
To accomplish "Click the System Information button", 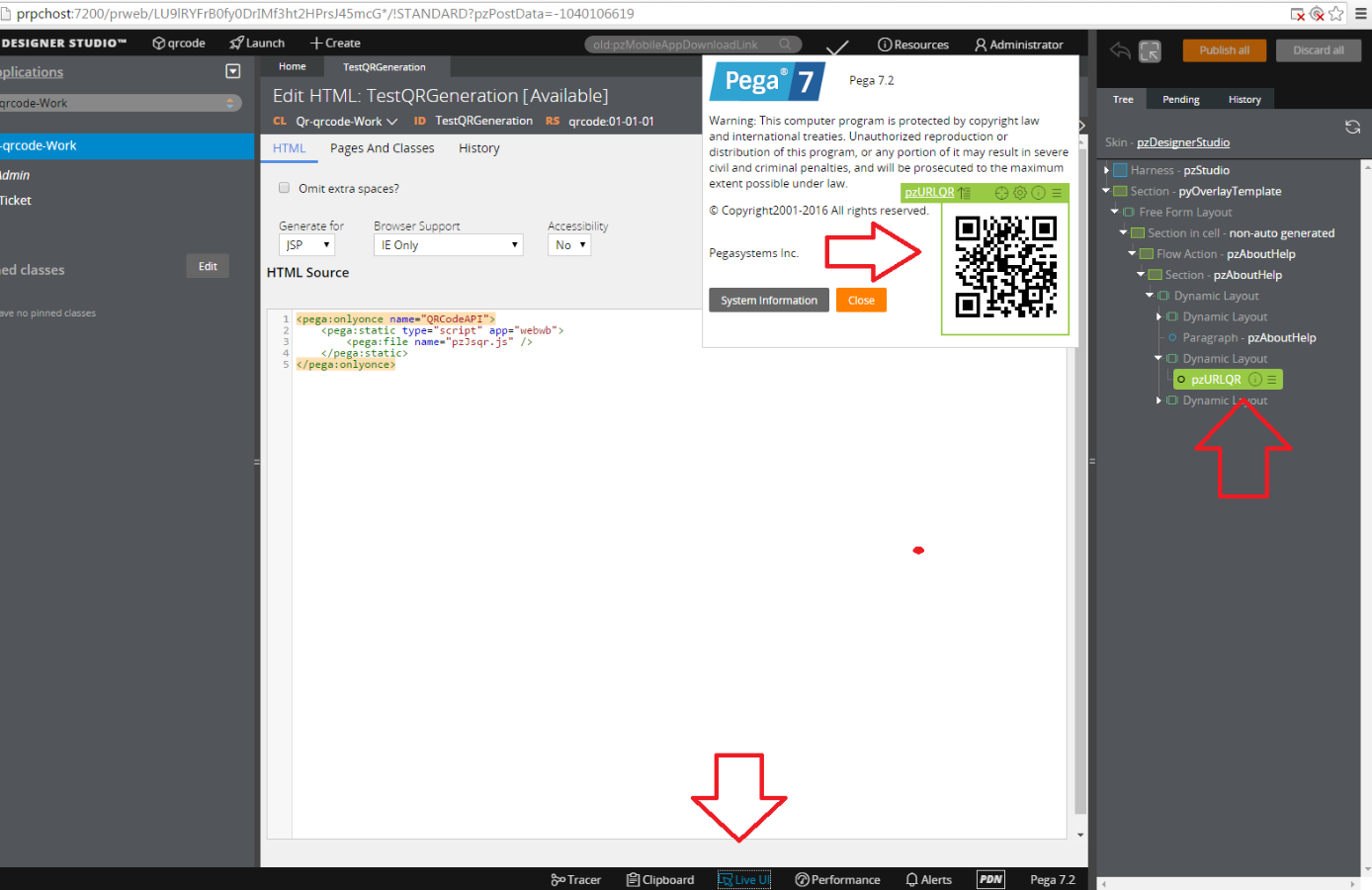I will pyautogui.click(x=769, y=301).
